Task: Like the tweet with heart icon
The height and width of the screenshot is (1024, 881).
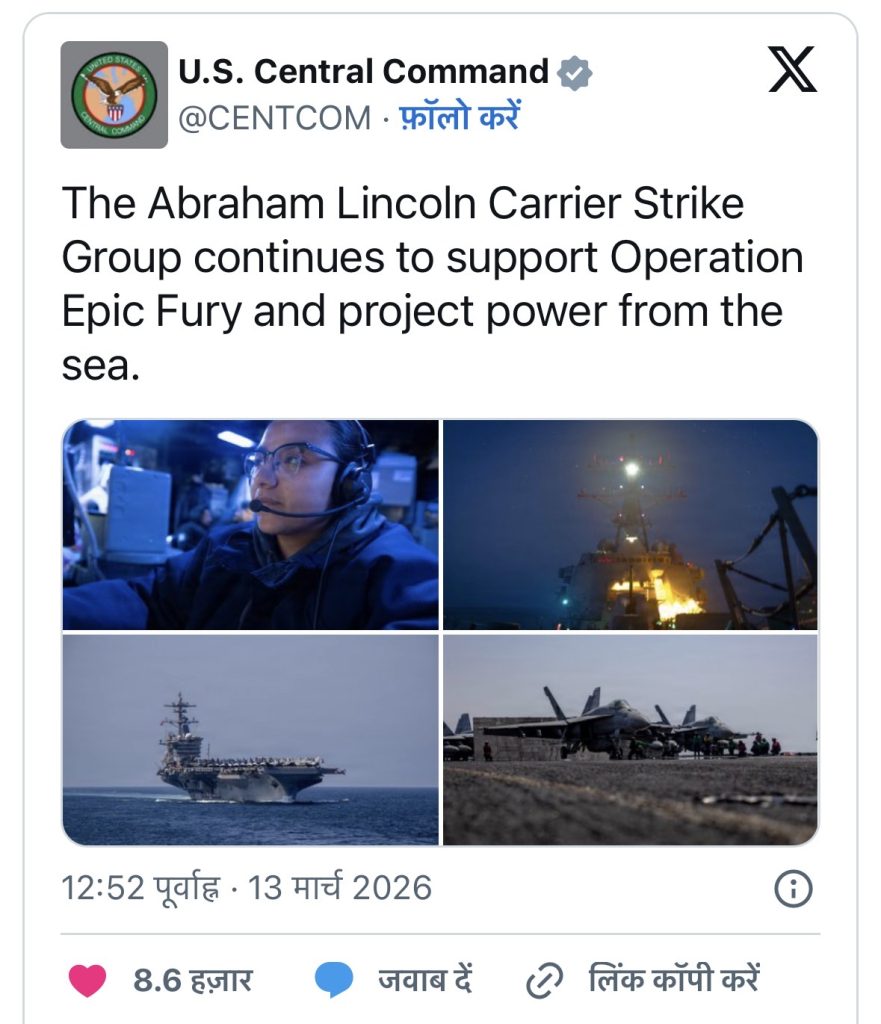Action: (88, 980)
